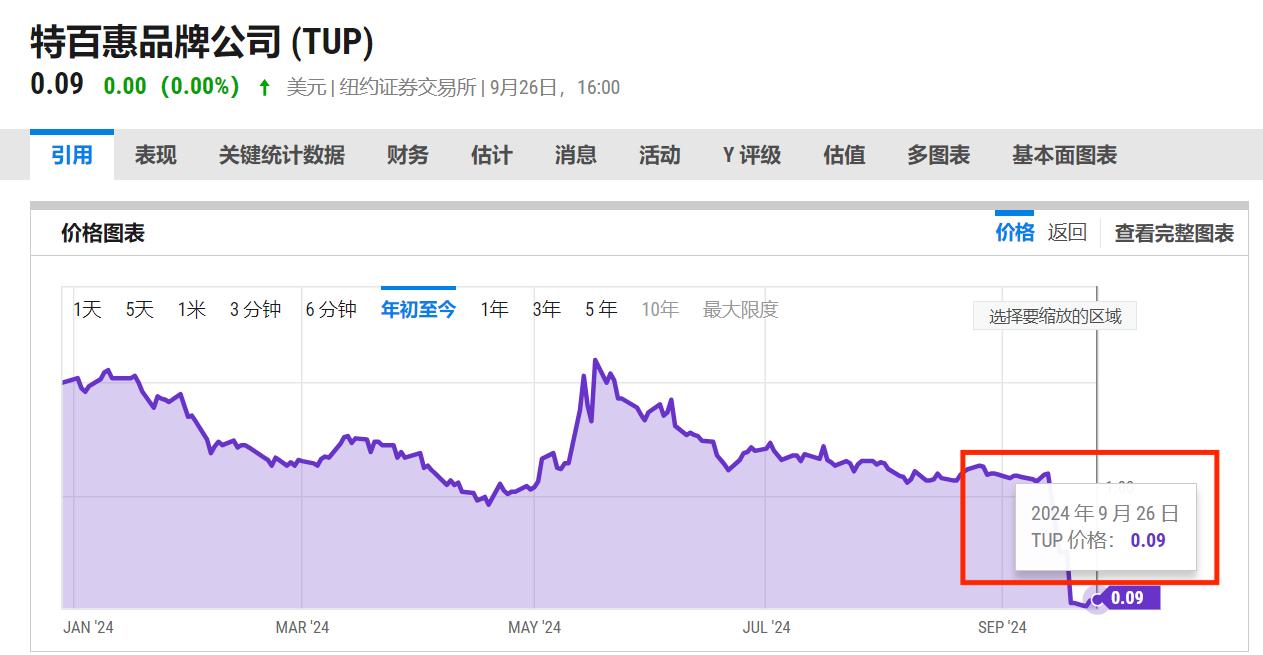Open the 基本面图表 tab

1064,155
